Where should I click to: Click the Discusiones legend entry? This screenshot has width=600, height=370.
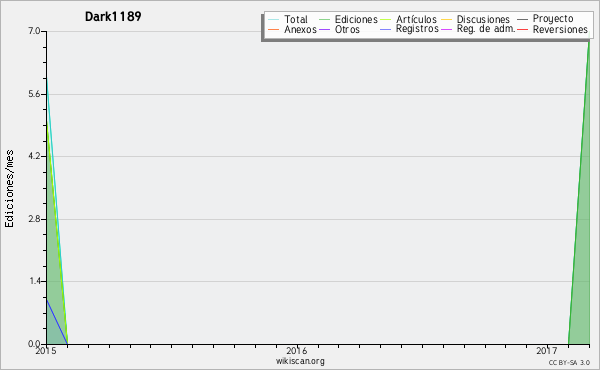pos(475,19)
